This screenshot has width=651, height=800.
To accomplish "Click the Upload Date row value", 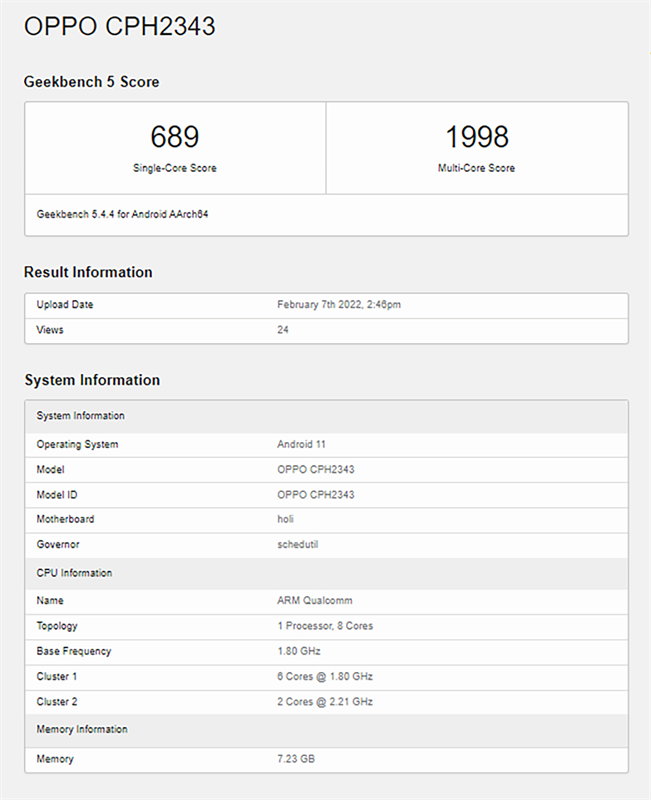I will point(339,305).
